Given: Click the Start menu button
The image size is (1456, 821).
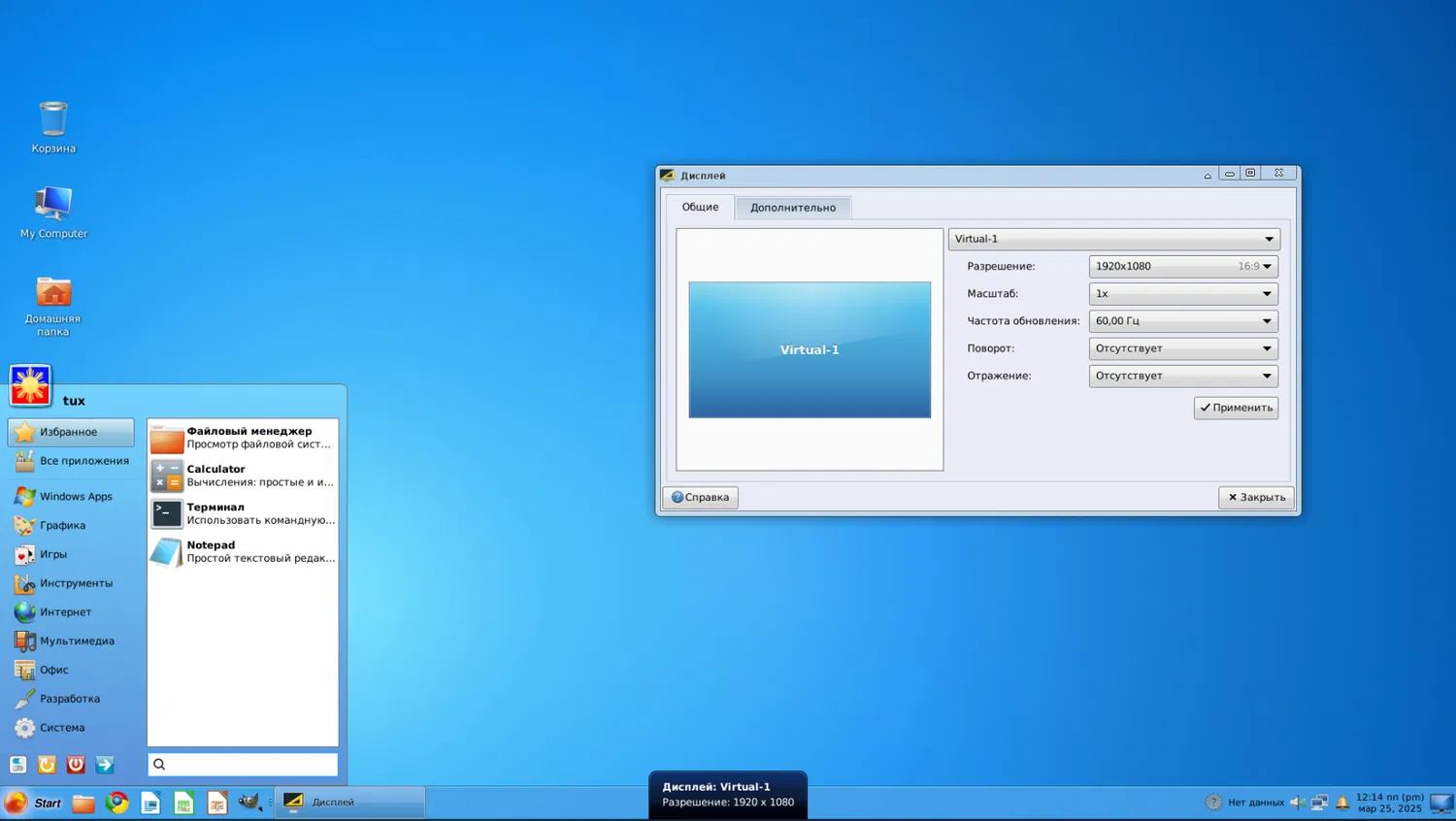Looking at the screenshot, I should [x=33, y=803].
